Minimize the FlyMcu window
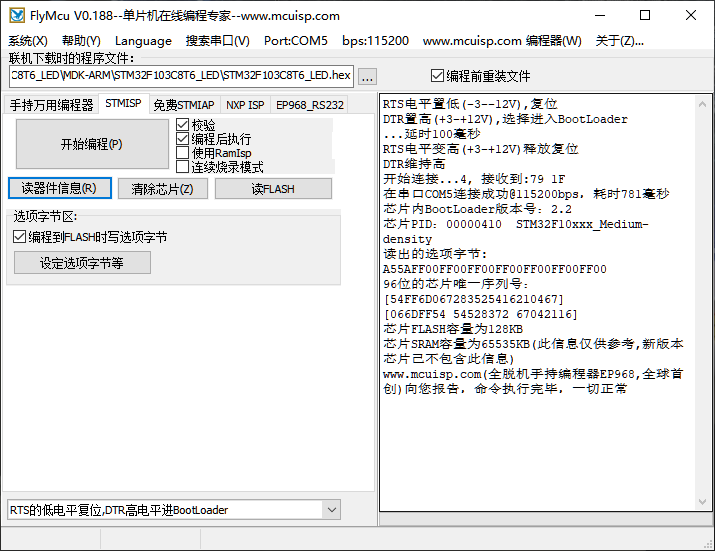Screen dimensions: 715x551 click(600, 16)
